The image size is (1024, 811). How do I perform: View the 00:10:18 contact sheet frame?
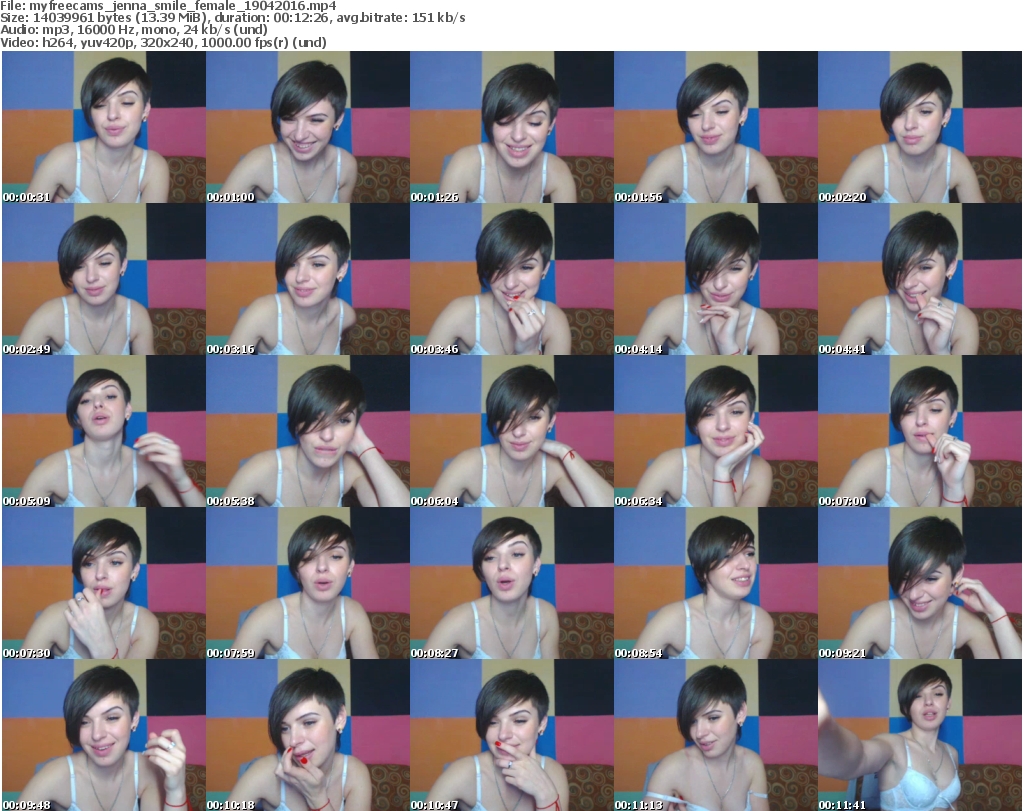click(x=308, y=735)
